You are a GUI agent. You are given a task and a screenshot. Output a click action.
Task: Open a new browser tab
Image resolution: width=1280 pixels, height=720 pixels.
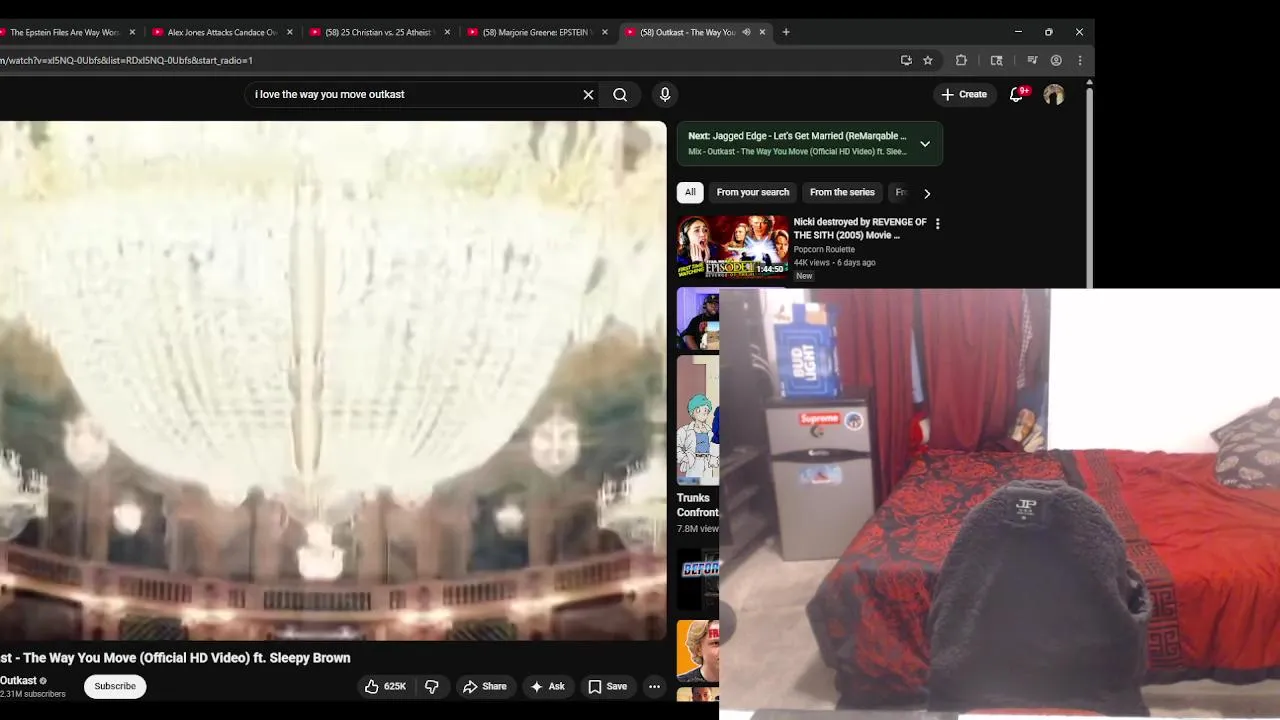[786, 32]
